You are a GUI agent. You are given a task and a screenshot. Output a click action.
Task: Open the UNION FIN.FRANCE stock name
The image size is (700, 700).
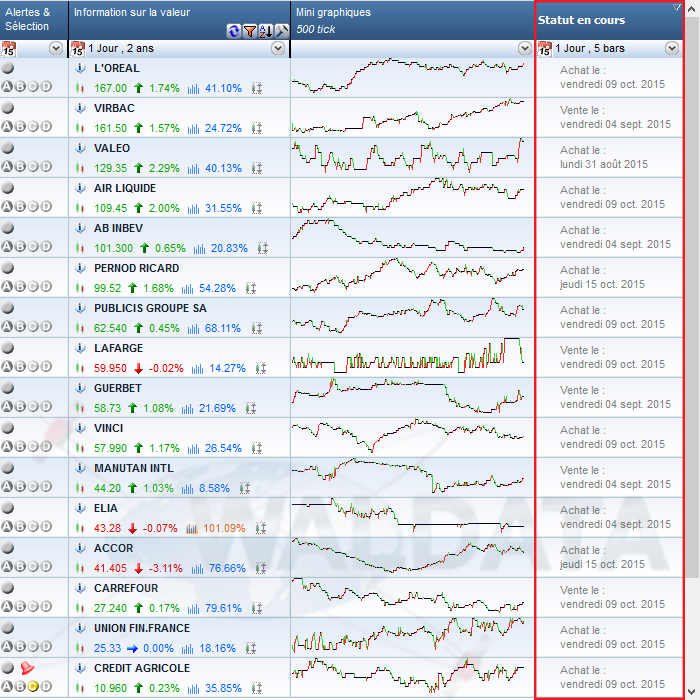(142, 628)
